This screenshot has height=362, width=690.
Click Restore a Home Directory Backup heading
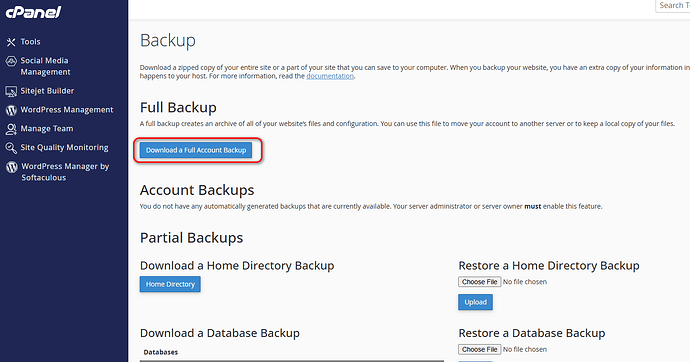click(x=549, y=266)
